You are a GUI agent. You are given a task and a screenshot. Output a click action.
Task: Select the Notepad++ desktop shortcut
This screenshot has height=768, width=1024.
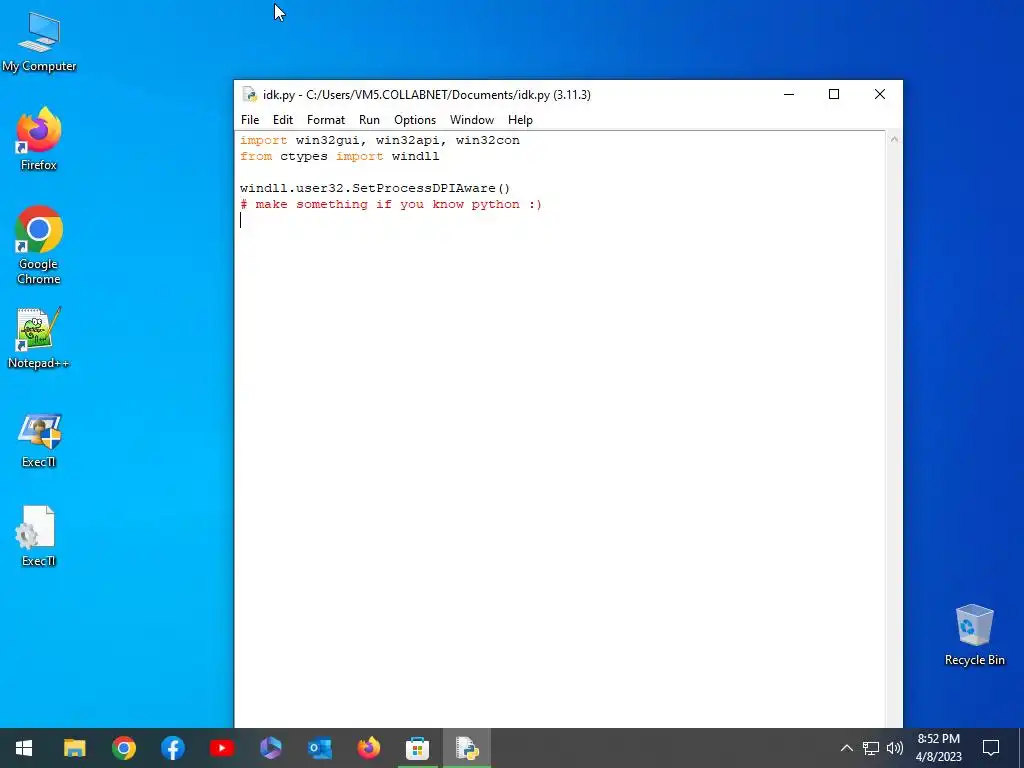click(39, 338)
